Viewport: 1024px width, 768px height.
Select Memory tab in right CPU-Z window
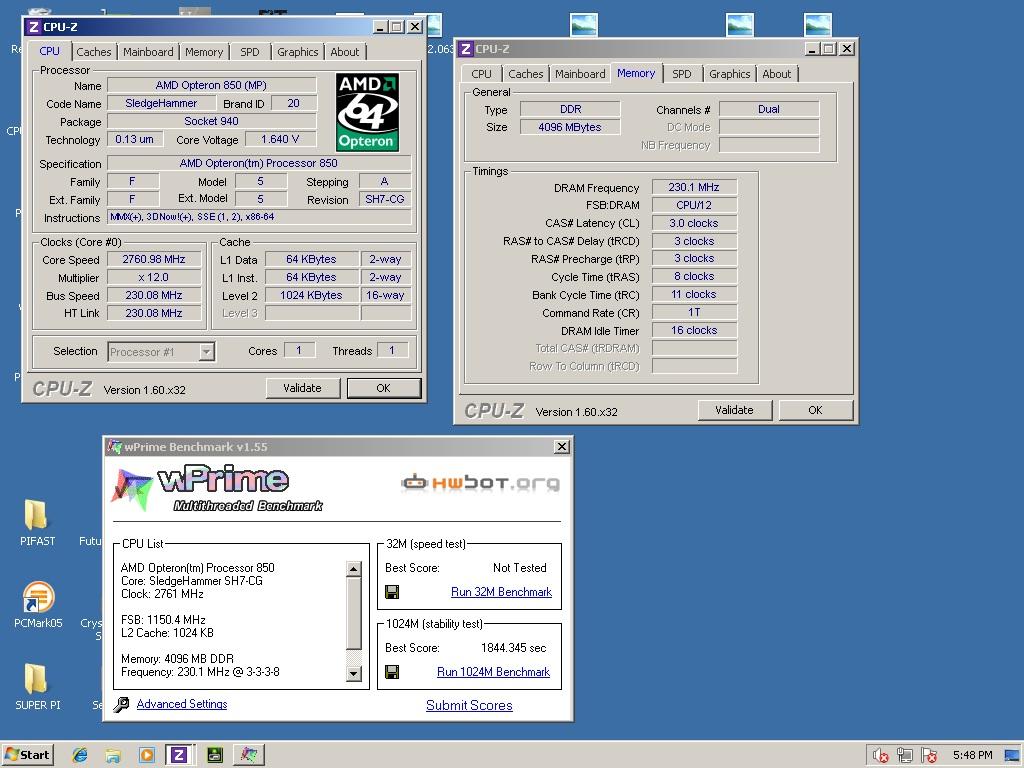[x=636, y=73]
